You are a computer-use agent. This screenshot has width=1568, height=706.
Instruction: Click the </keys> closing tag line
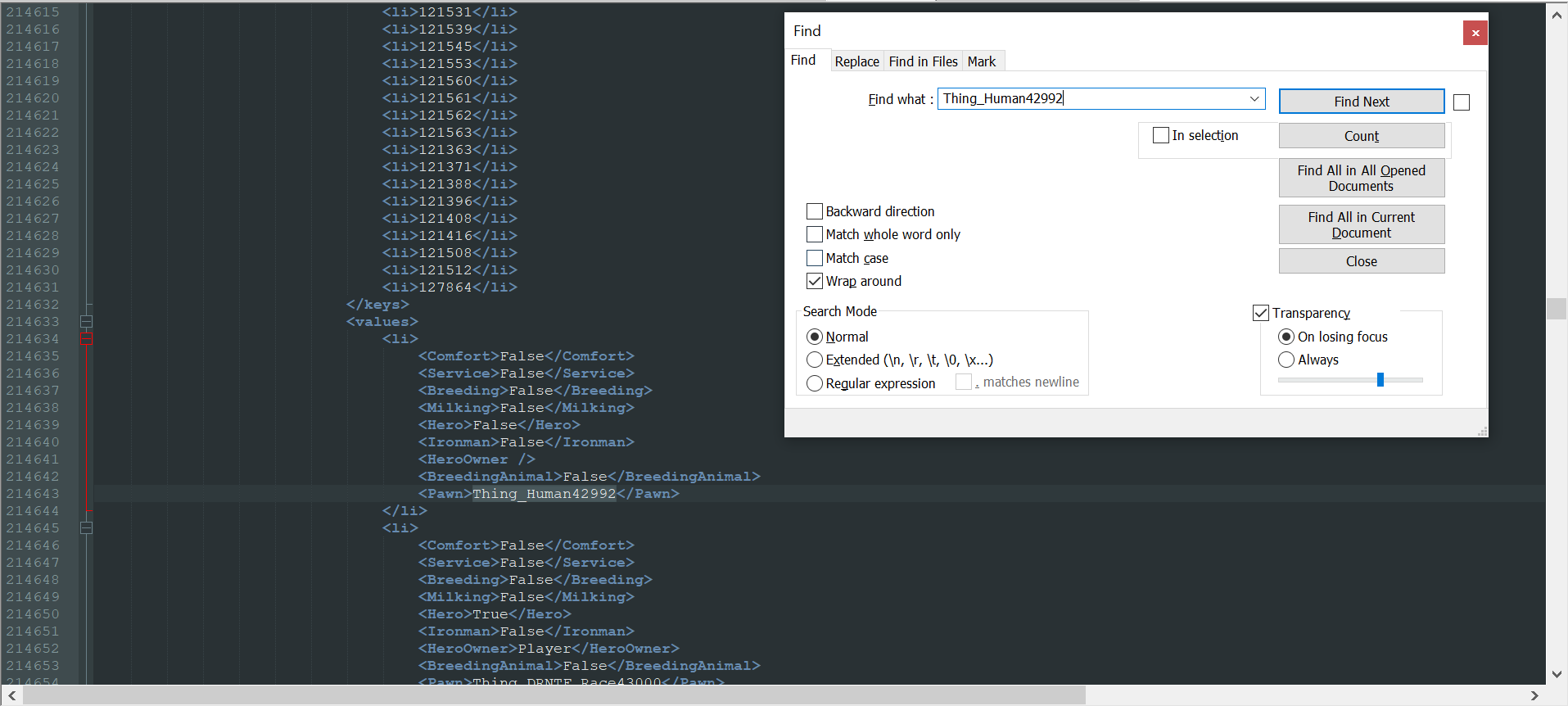[x=377, y=305]
